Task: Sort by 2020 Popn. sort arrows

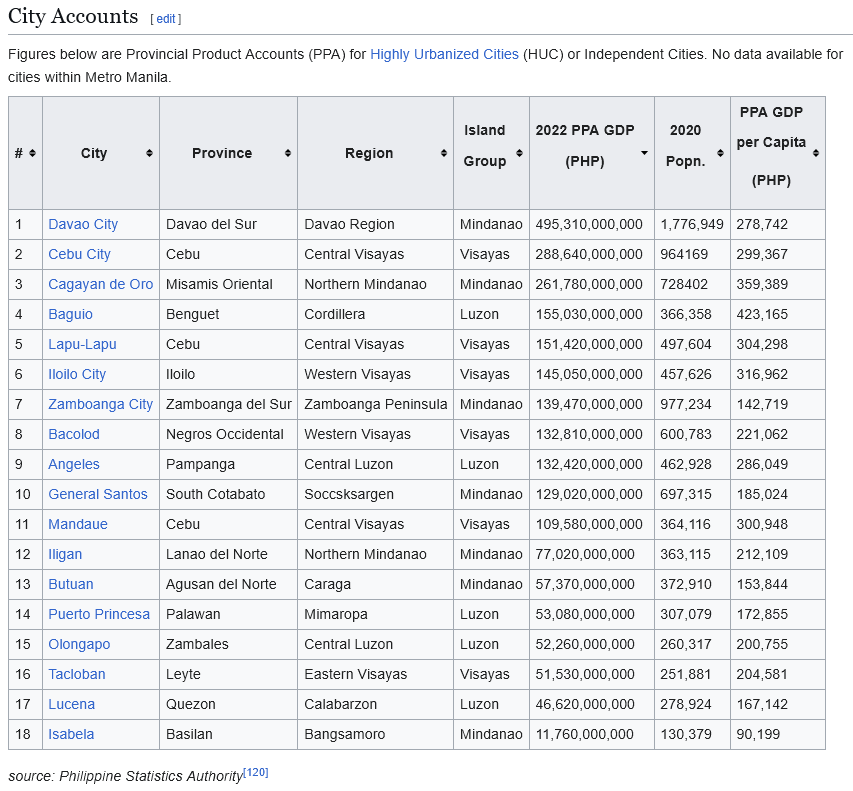Action: tap(720, 153)
